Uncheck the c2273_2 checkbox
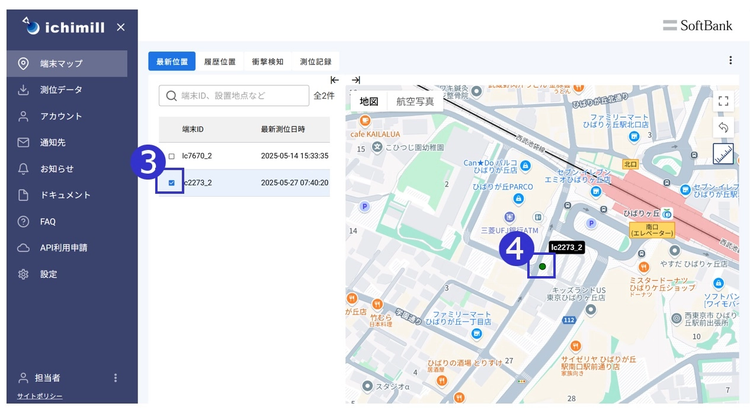The image size is (750, 416). [x=171, y=183]
